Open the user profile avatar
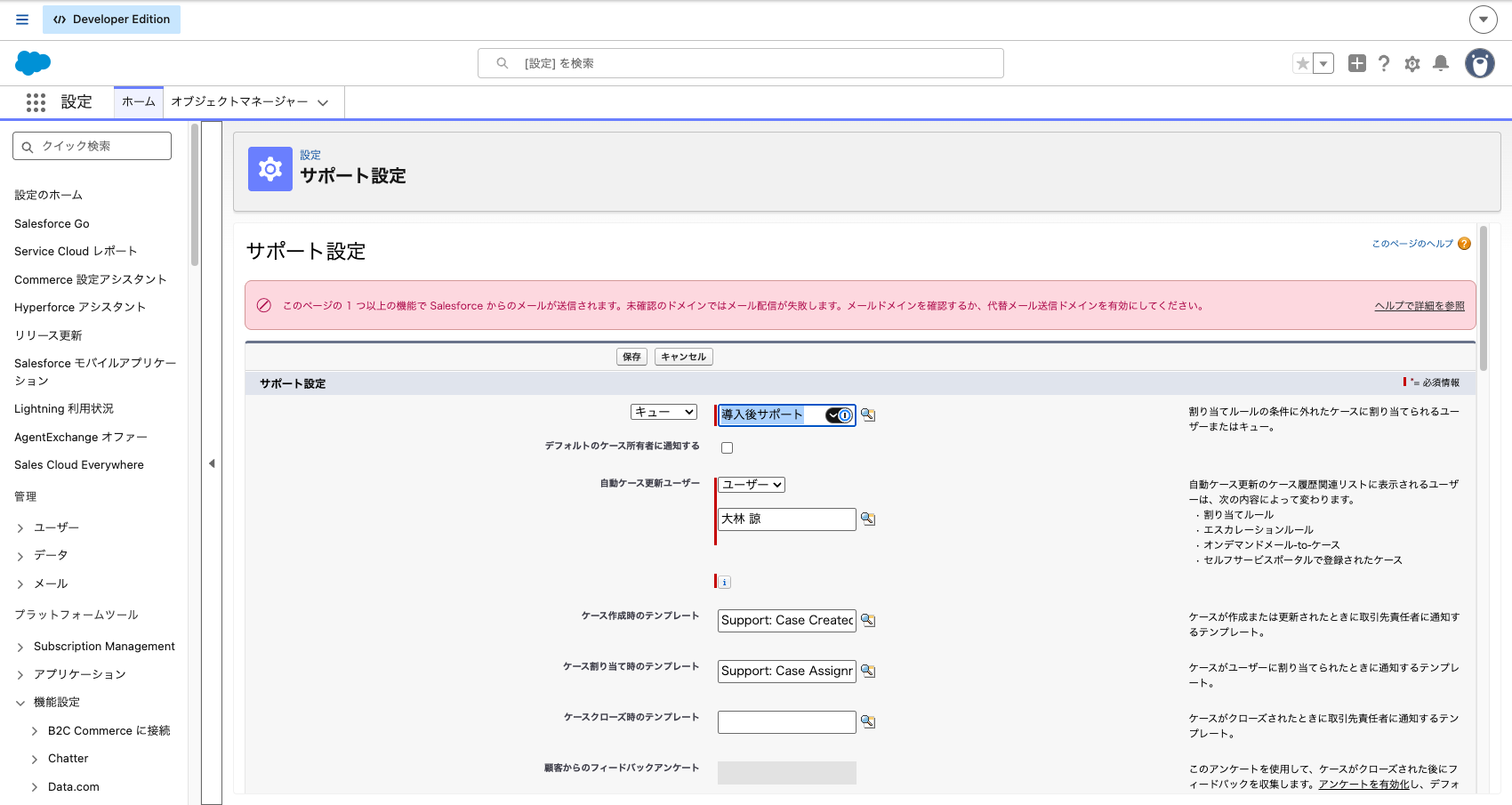This screenshot has height=805, width=1512. 1480,63
